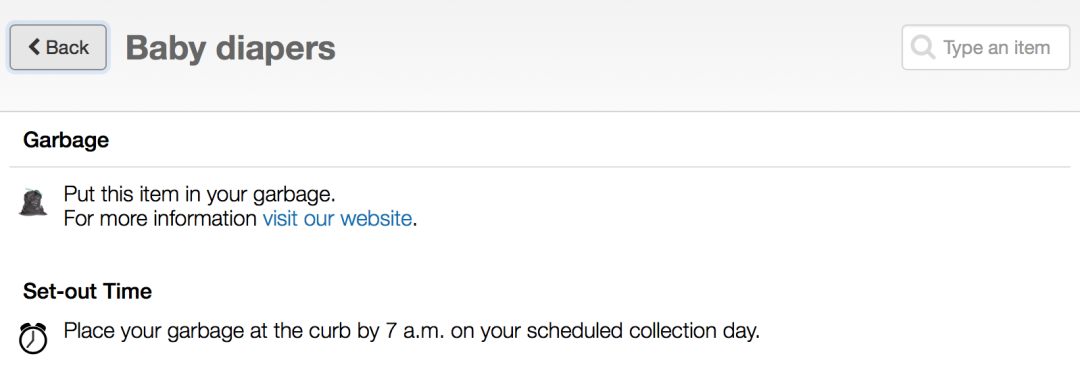The height and width of the screenshot is (373, 1080).
Task: Click the Back button
Action: pos(58,47)
